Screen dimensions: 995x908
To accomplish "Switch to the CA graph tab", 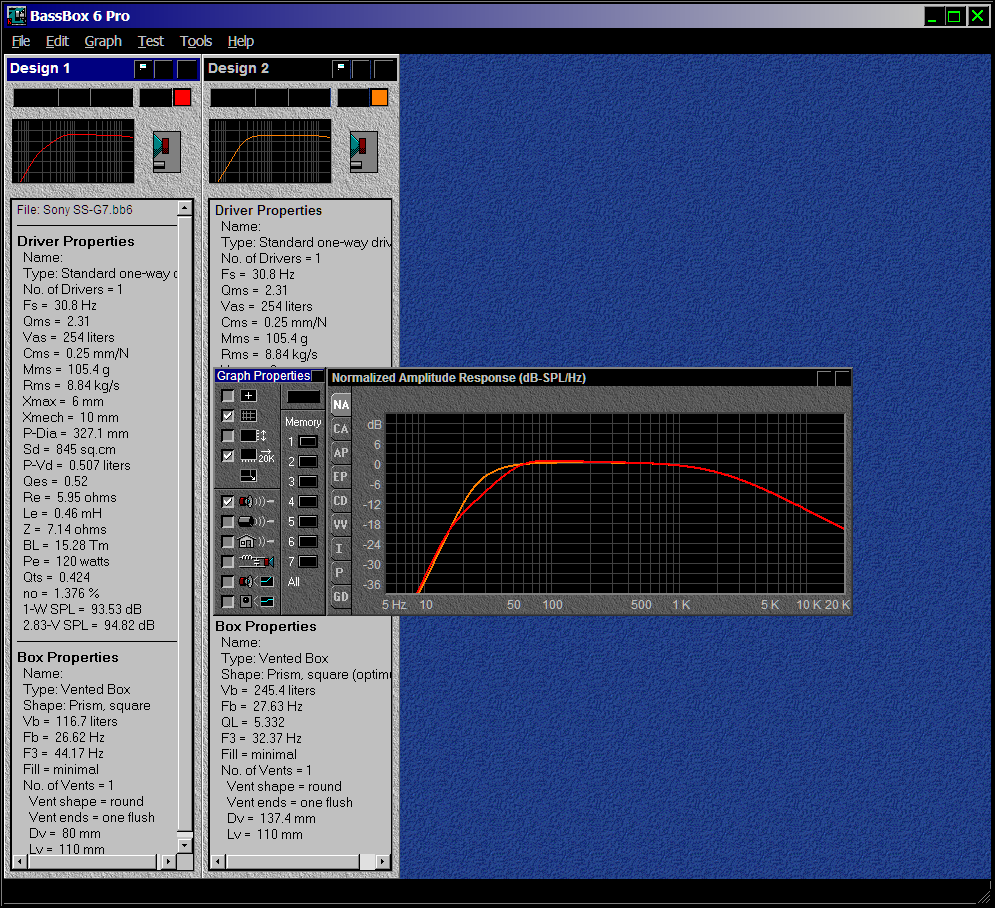I will click(341, 429).
